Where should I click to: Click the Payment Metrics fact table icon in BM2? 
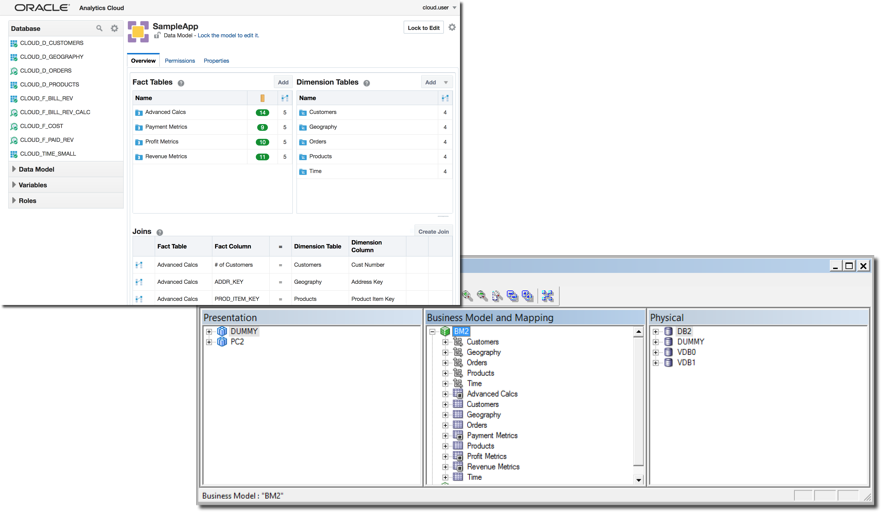(458, 435)
